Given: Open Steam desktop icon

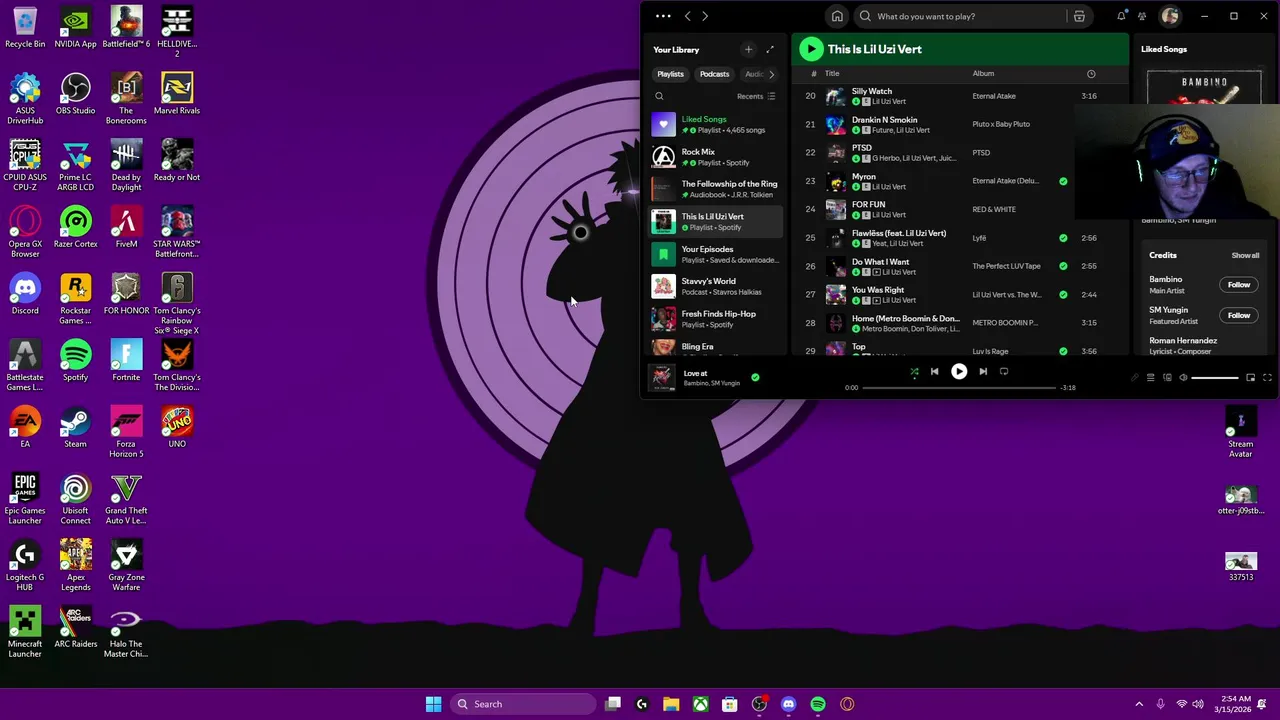Looking at the screenshot, I should 75,427.
